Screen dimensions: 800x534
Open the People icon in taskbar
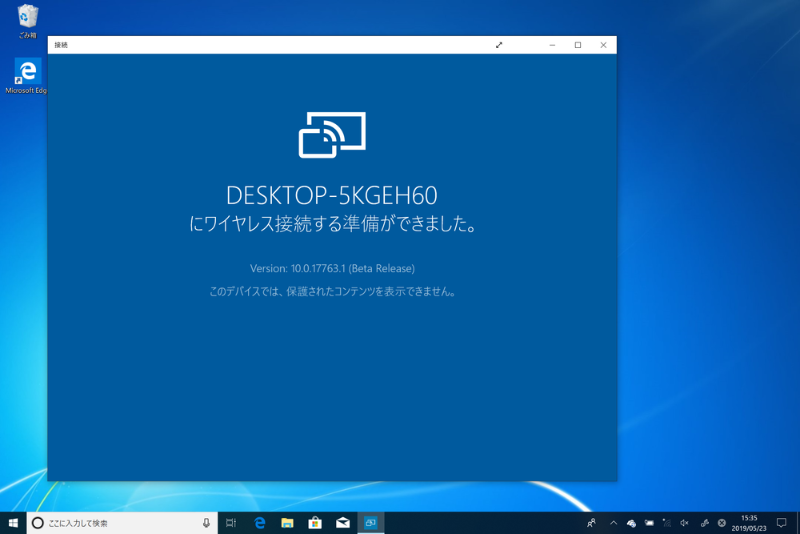tap(591, 523)
